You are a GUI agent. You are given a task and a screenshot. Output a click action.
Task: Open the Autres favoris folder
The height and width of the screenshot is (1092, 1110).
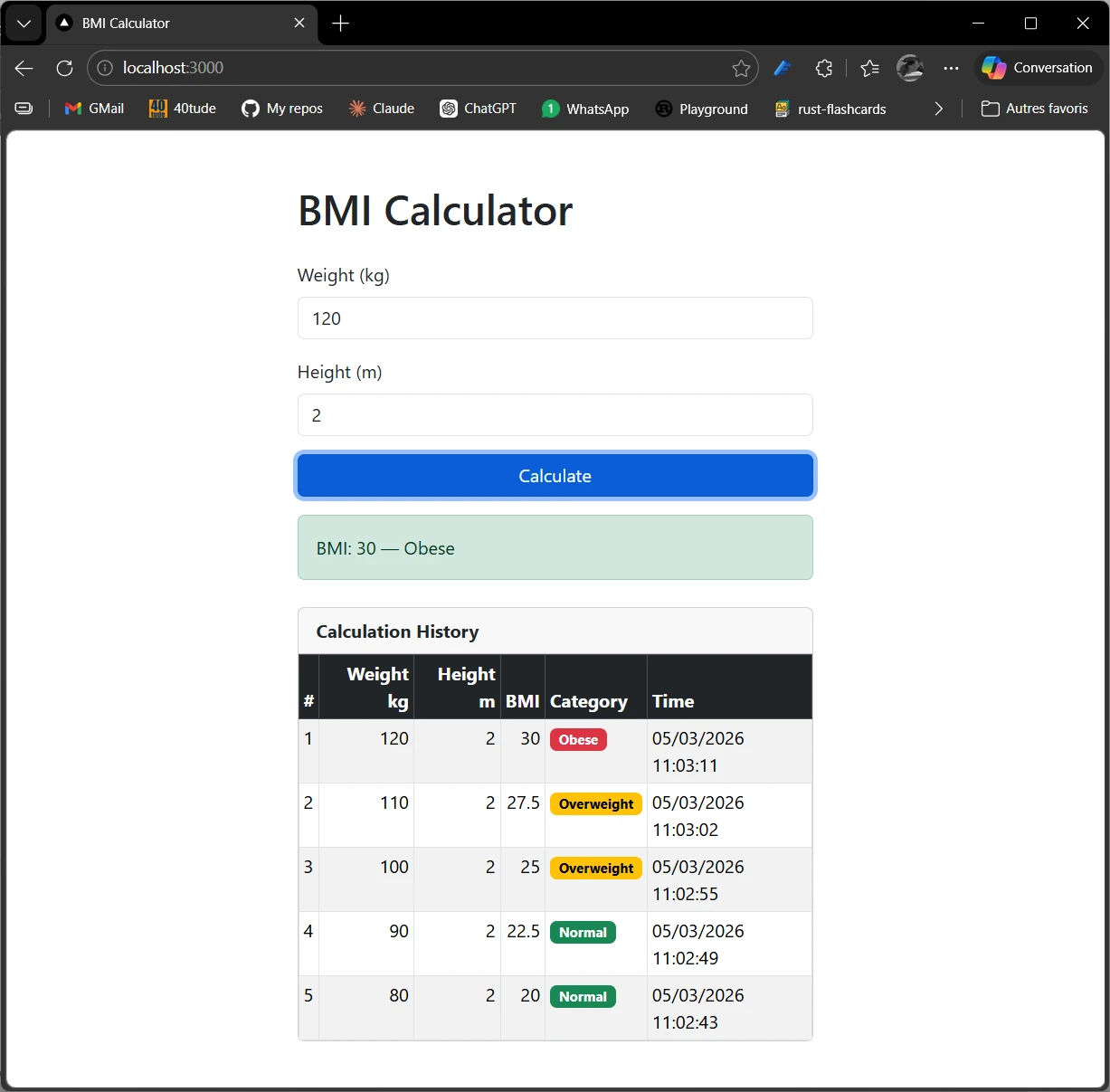[1035, 109]
